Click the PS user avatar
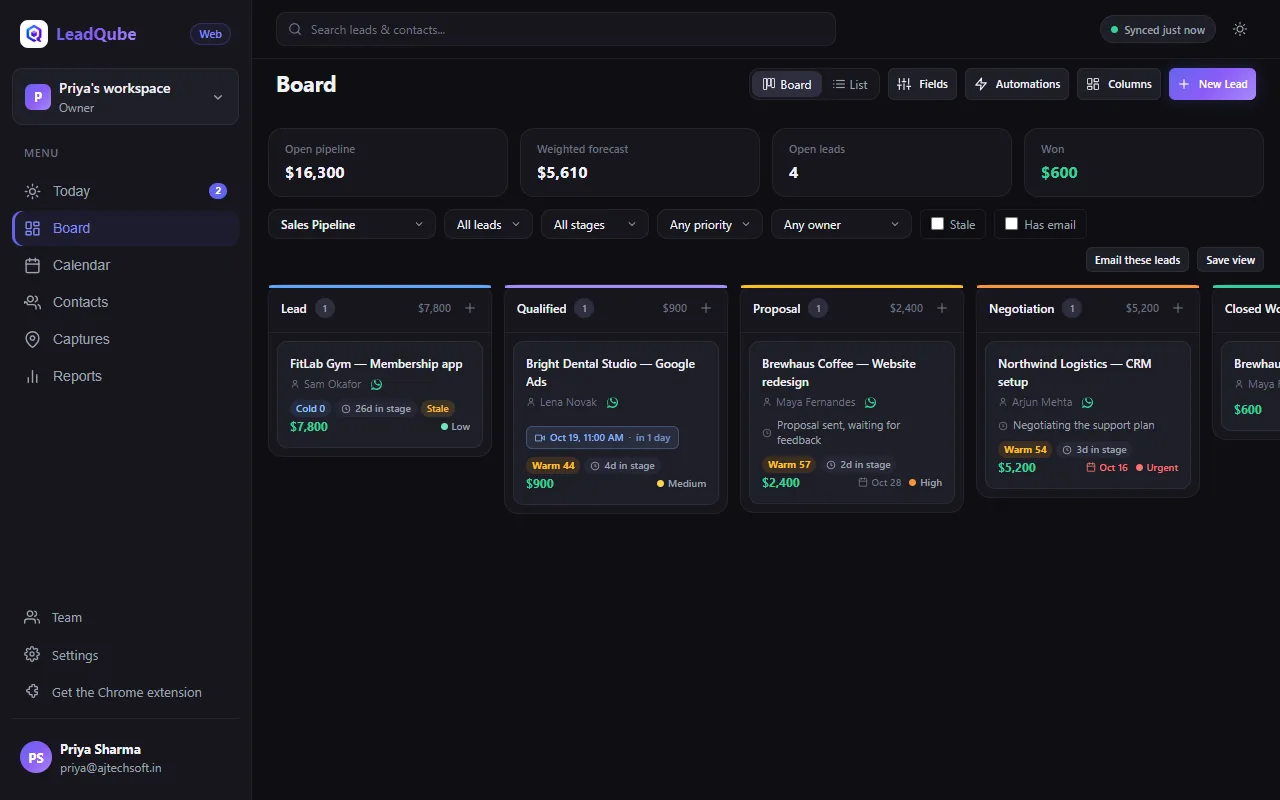The height and width of the screenshot is (800, 1280). pos(36,757)
